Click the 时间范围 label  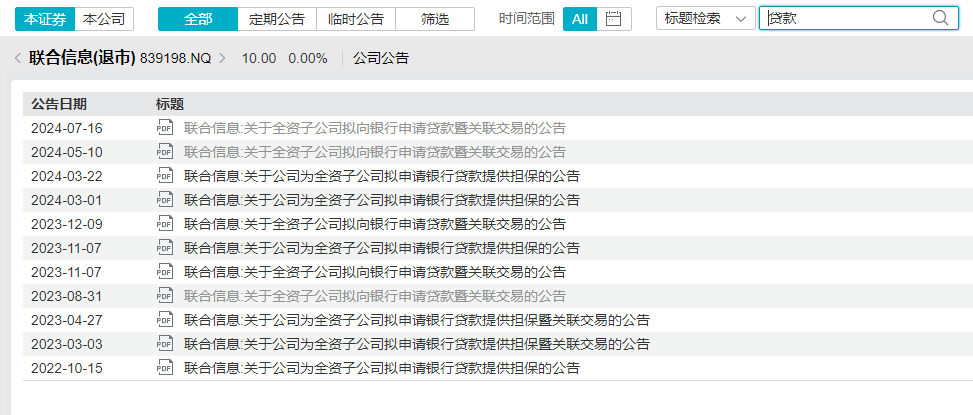click(526, 19)
